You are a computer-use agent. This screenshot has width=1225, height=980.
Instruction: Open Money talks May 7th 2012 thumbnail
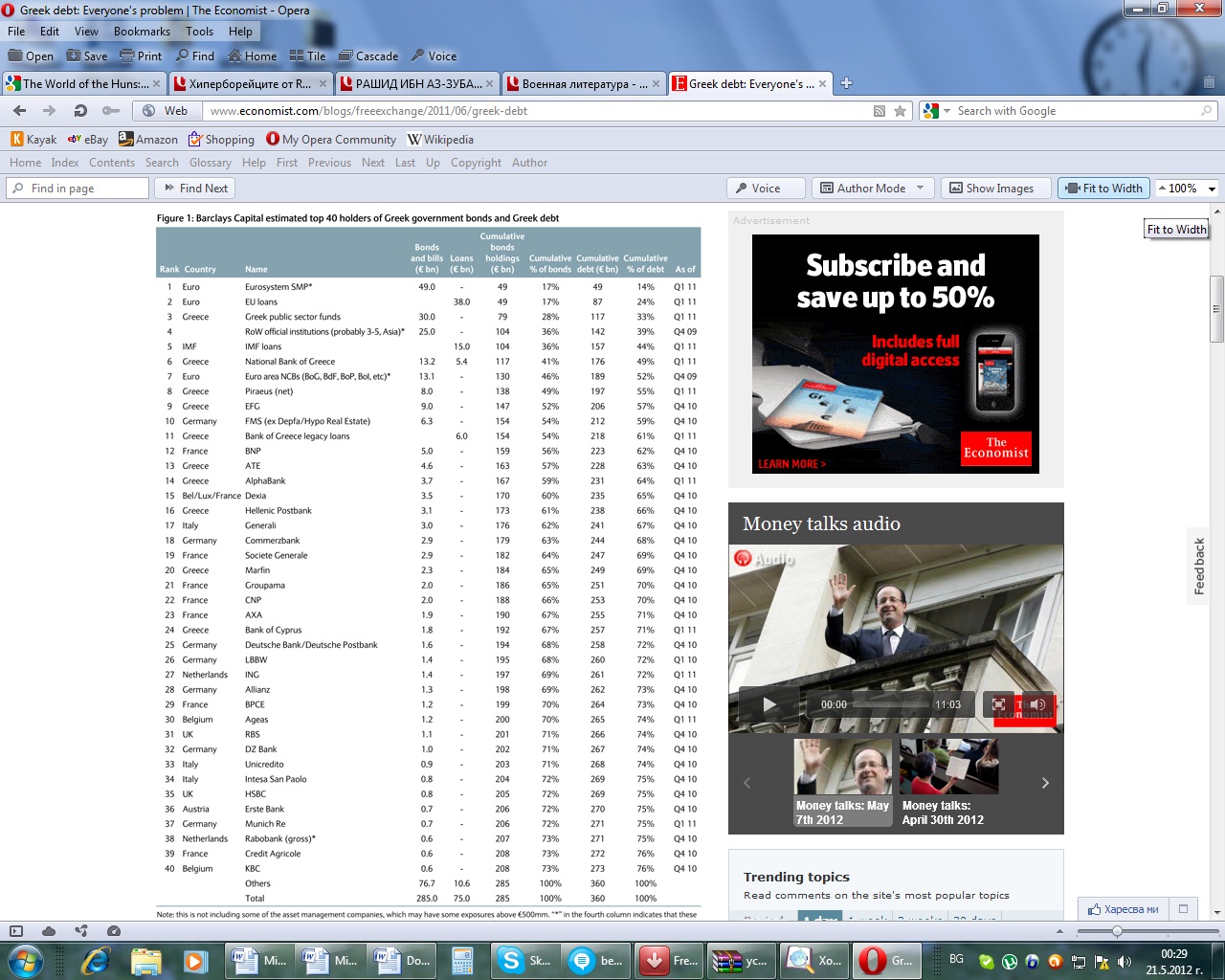842,783
